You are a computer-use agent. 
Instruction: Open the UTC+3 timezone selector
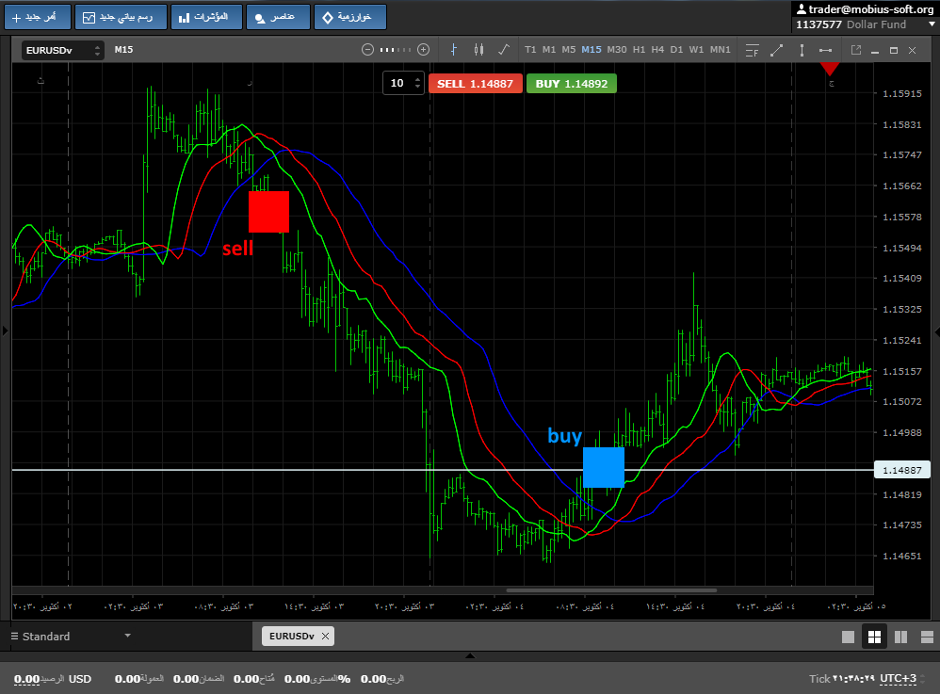898,678
